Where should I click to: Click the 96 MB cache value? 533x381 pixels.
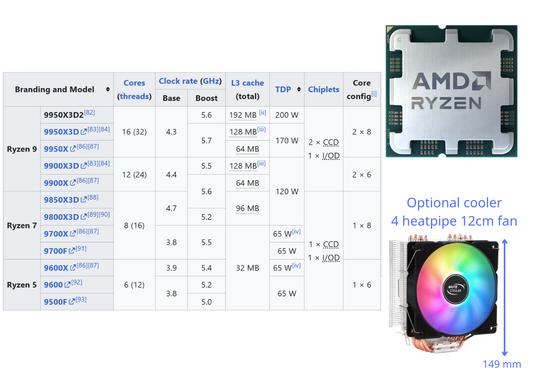247,208
